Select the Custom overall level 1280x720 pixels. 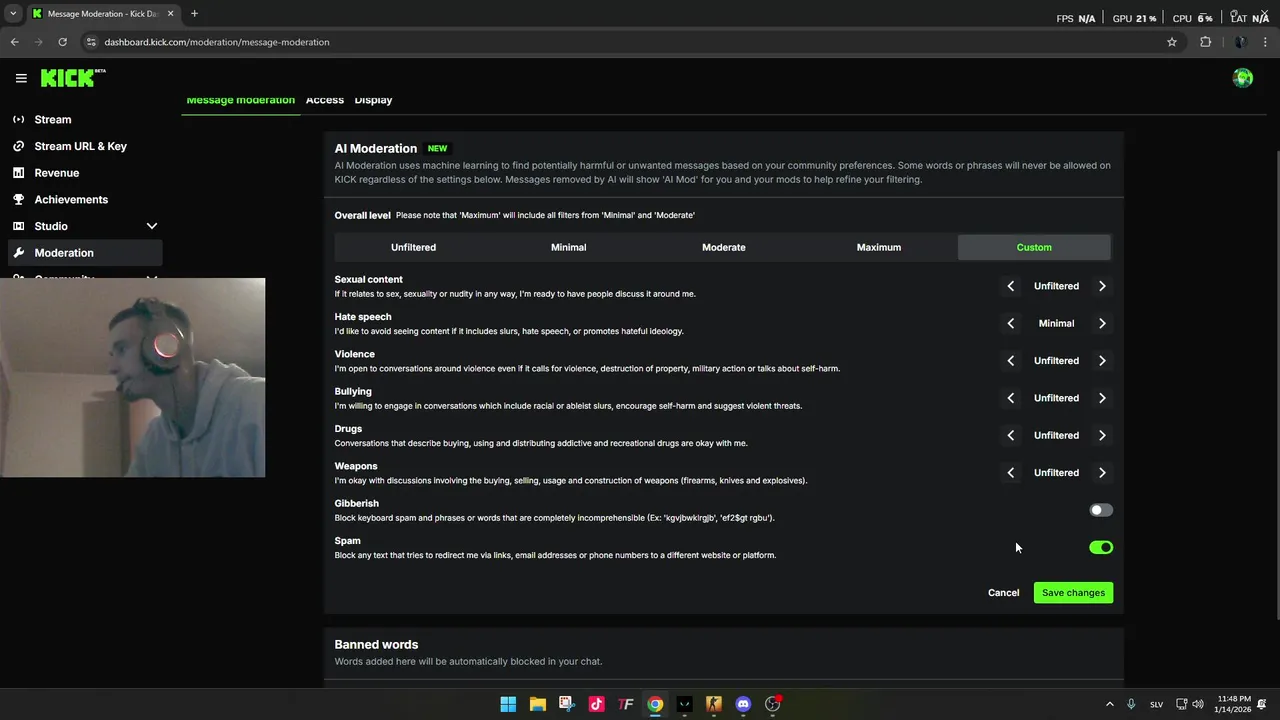coord(1034,247)
